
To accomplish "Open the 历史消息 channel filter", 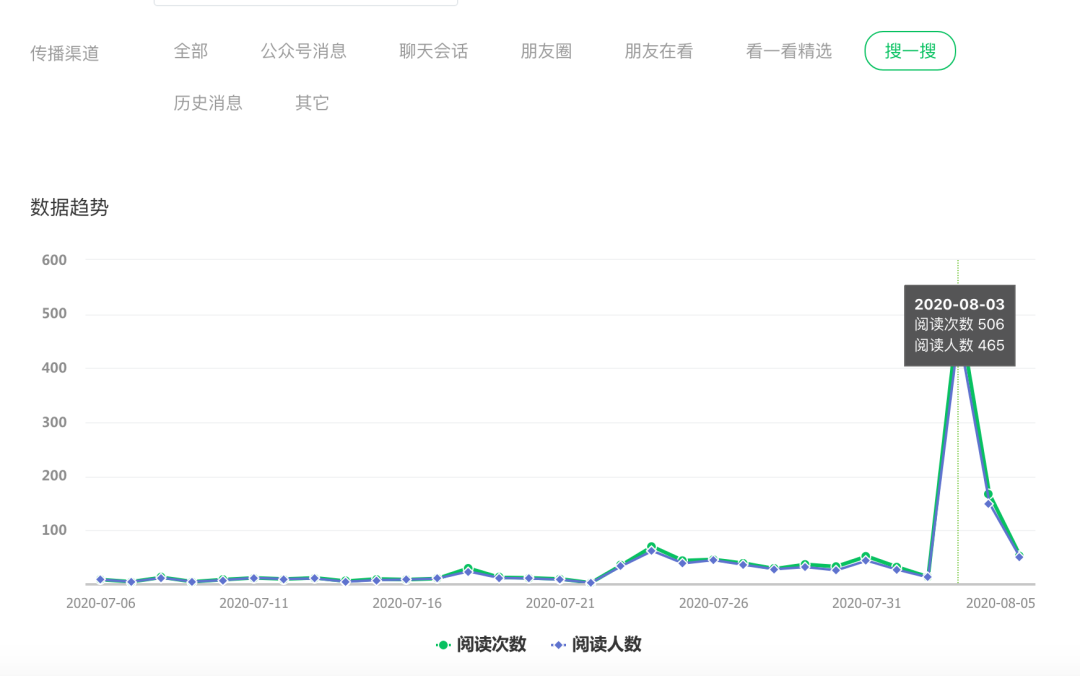I will (x=209, y=102).
